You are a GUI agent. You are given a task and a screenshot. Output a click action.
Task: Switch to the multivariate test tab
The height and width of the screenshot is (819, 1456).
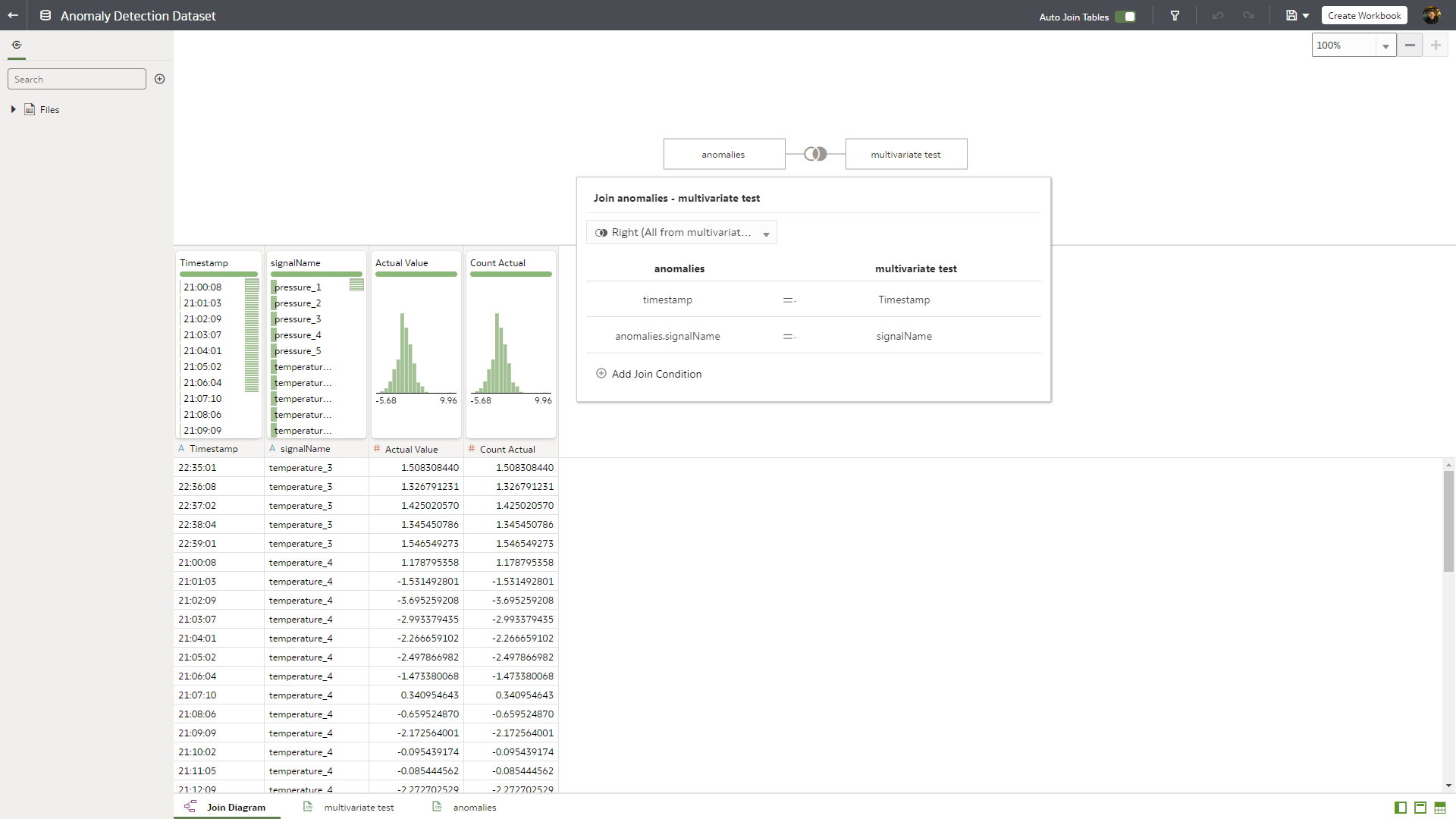tap(359, 807)
